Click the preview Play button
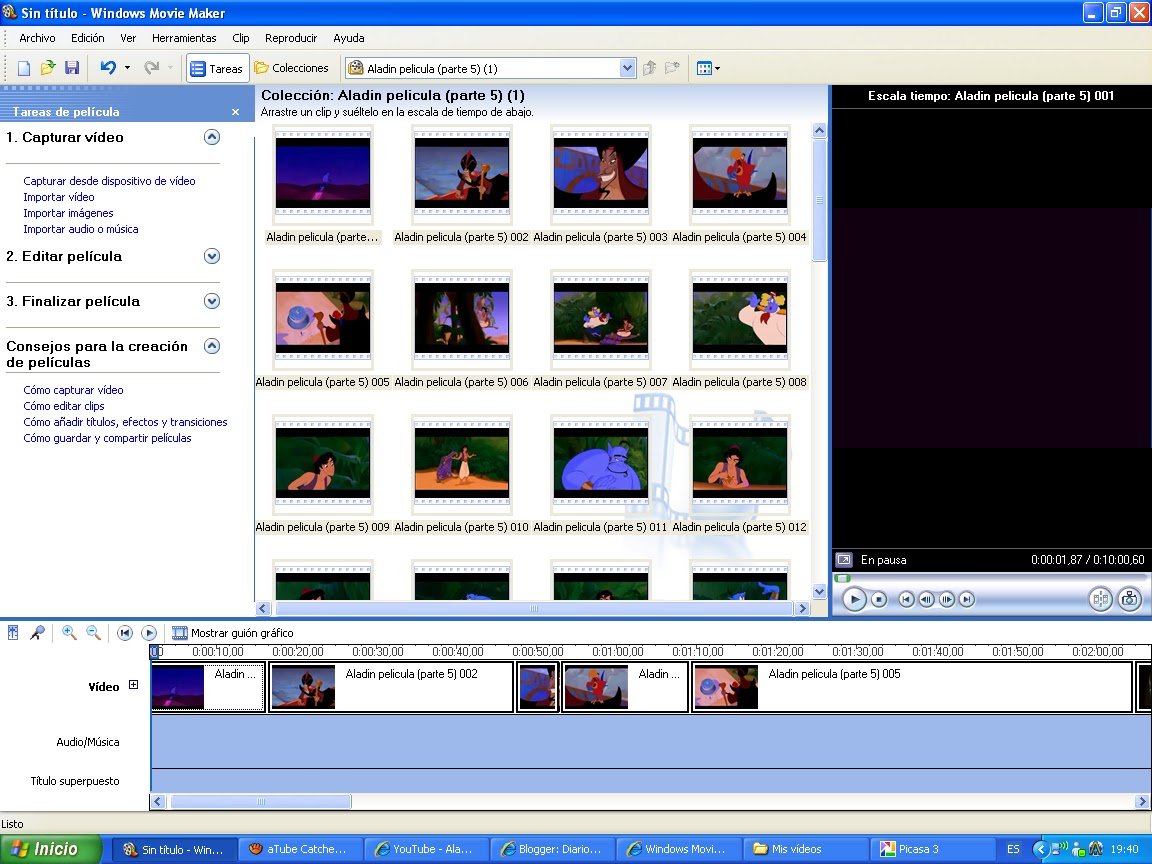Viewport: 1152px width, 864px height. pyautogui.click(x=854, y=600)
